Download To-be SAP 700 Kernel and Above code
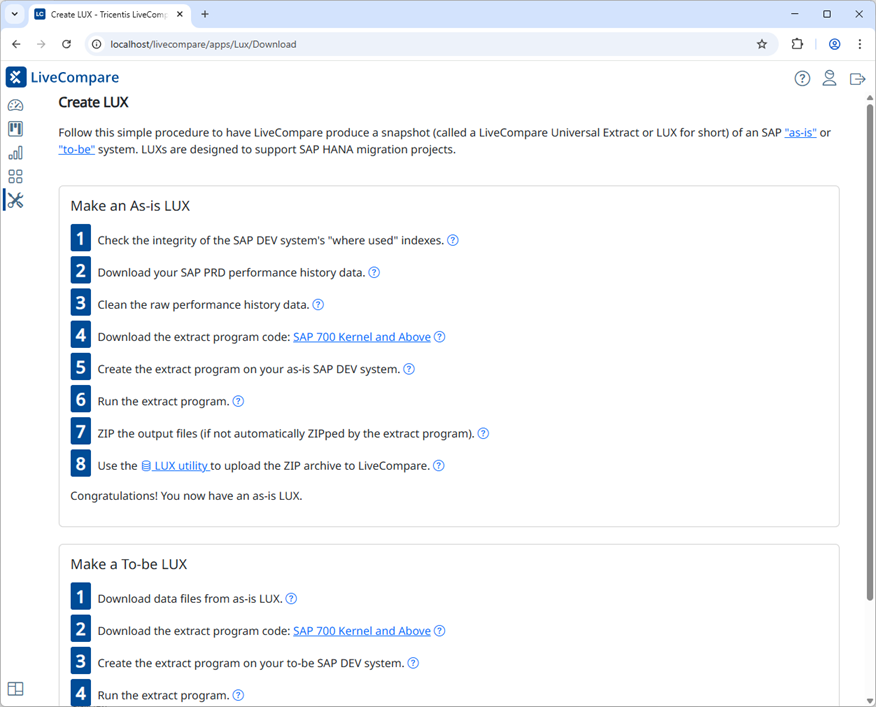This screenshot has height=707, width=876. [x=362, y=631]
